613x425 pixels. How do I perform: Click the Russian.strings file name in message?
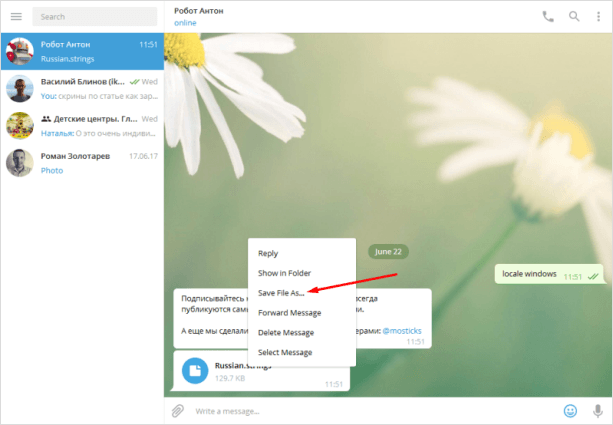coord(242,366)
